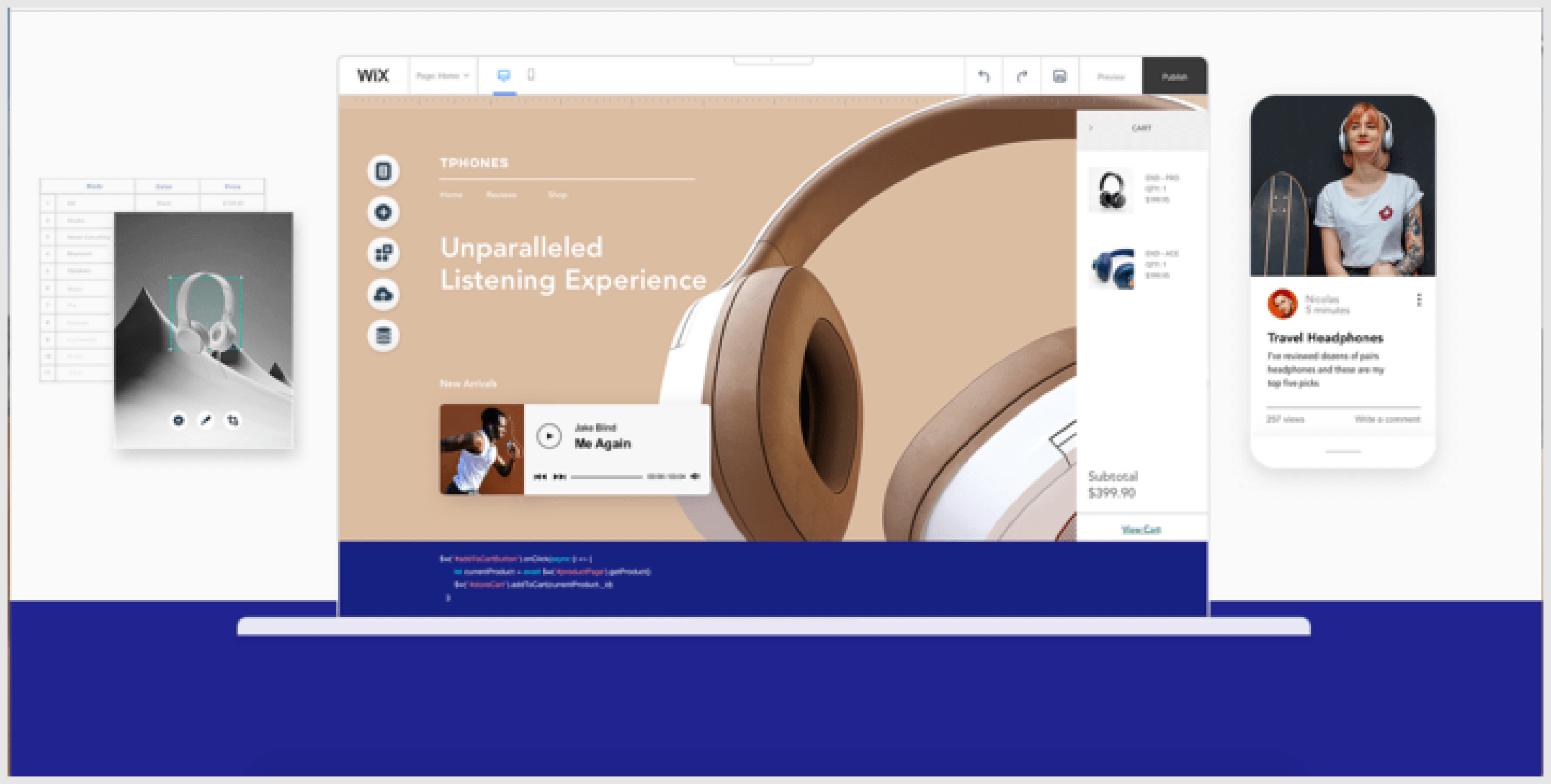Click the black headphones cart item image

[1111, 191]
